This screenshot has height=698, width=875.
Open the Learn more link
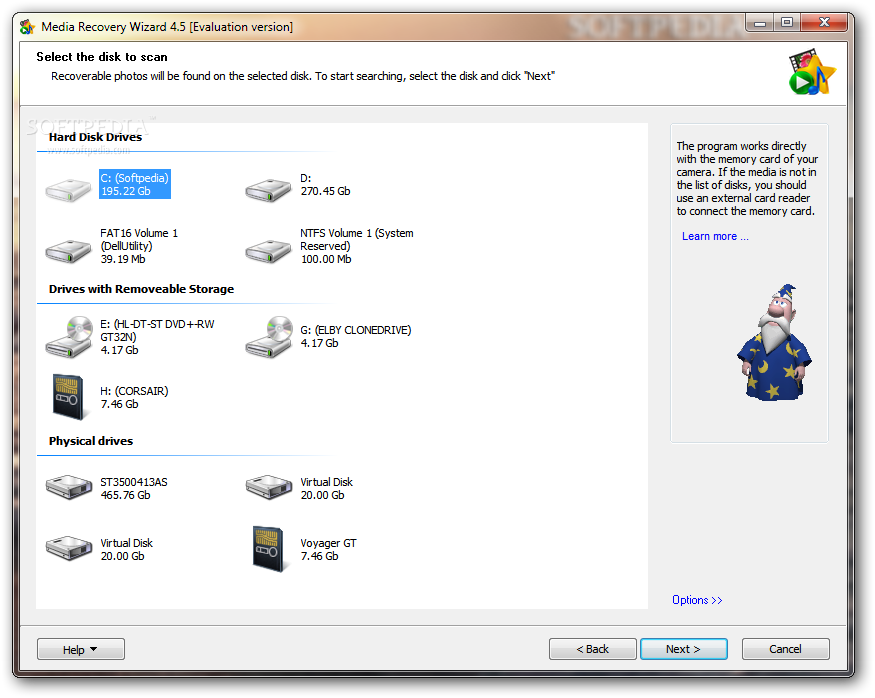(x=715, y=236)
